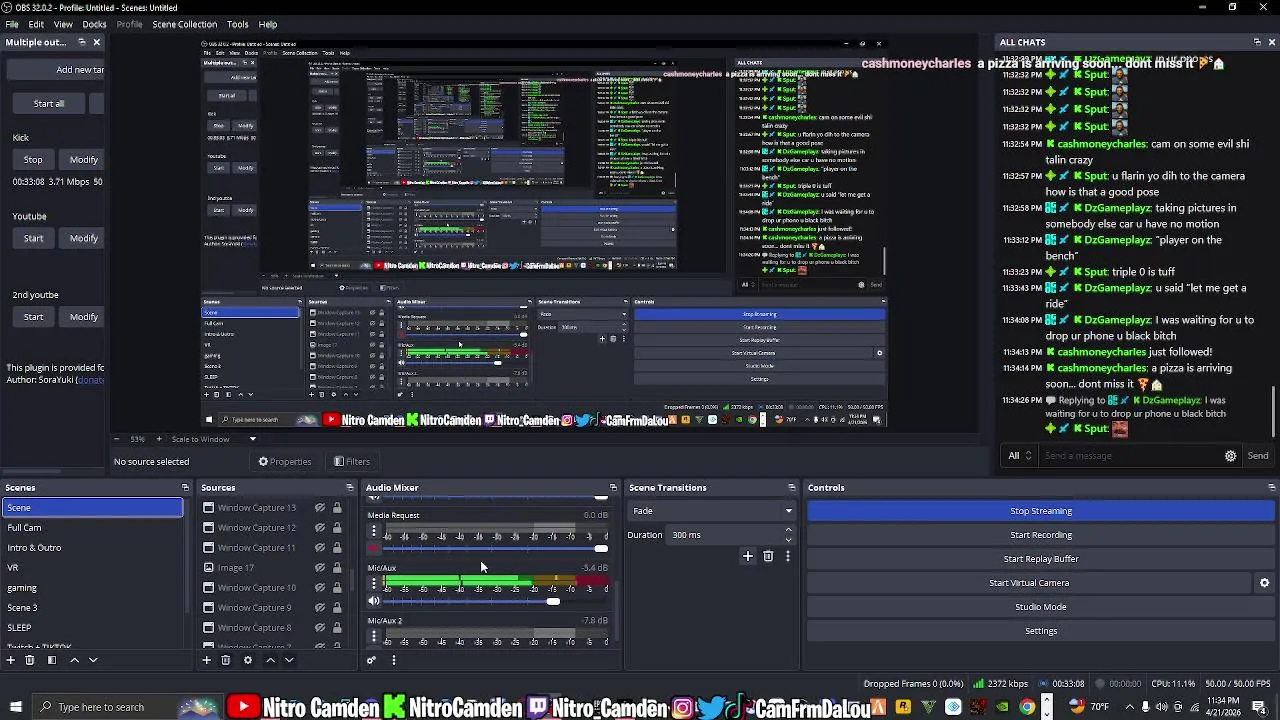This screenshot has width=1280, height=720.
Task: Increase transition duration with up arrow
Action: (789, 530)
